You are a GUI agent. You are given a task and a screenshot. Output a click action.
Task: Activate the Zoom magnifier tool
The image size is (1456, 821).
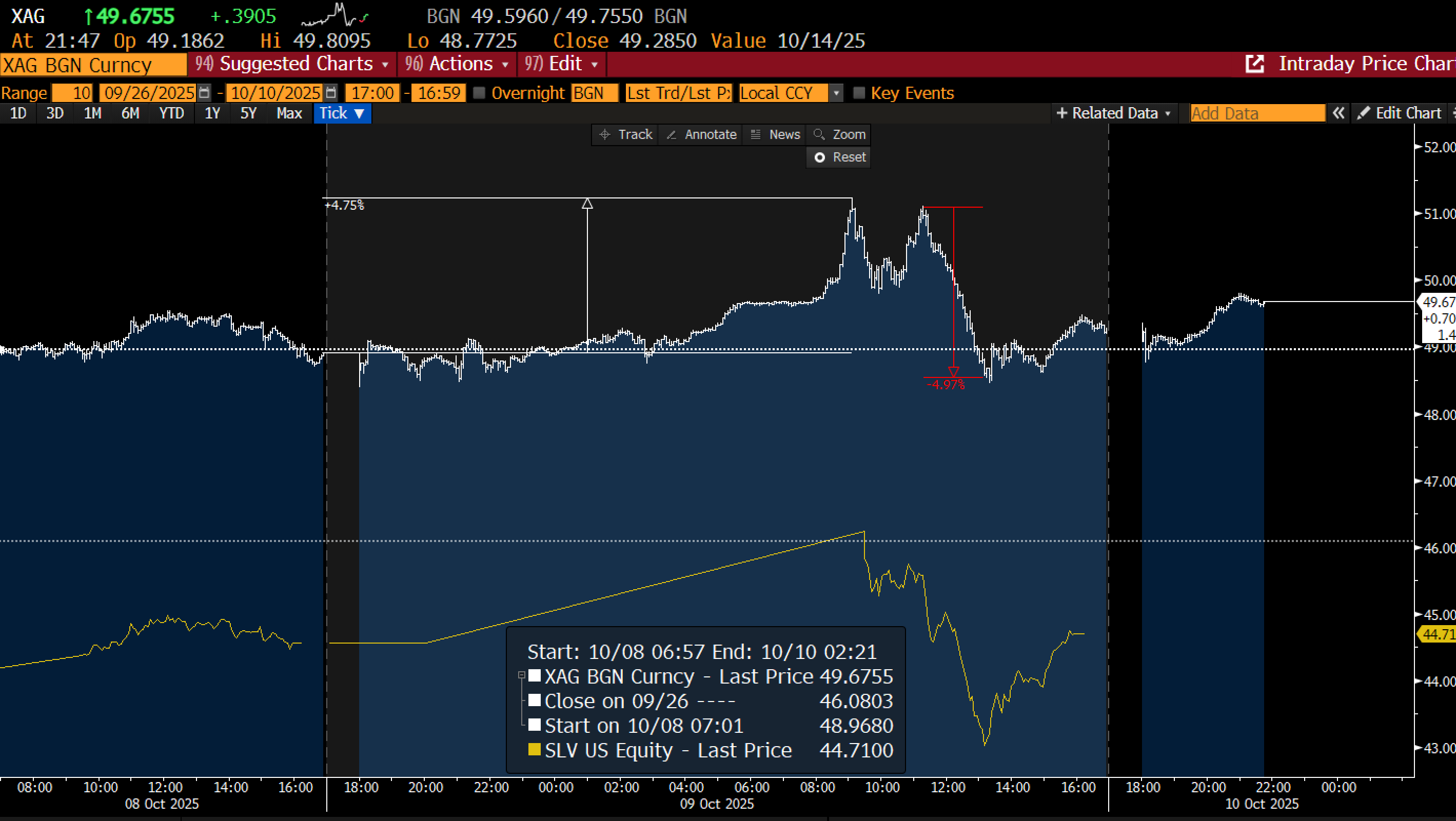point(819,134)
